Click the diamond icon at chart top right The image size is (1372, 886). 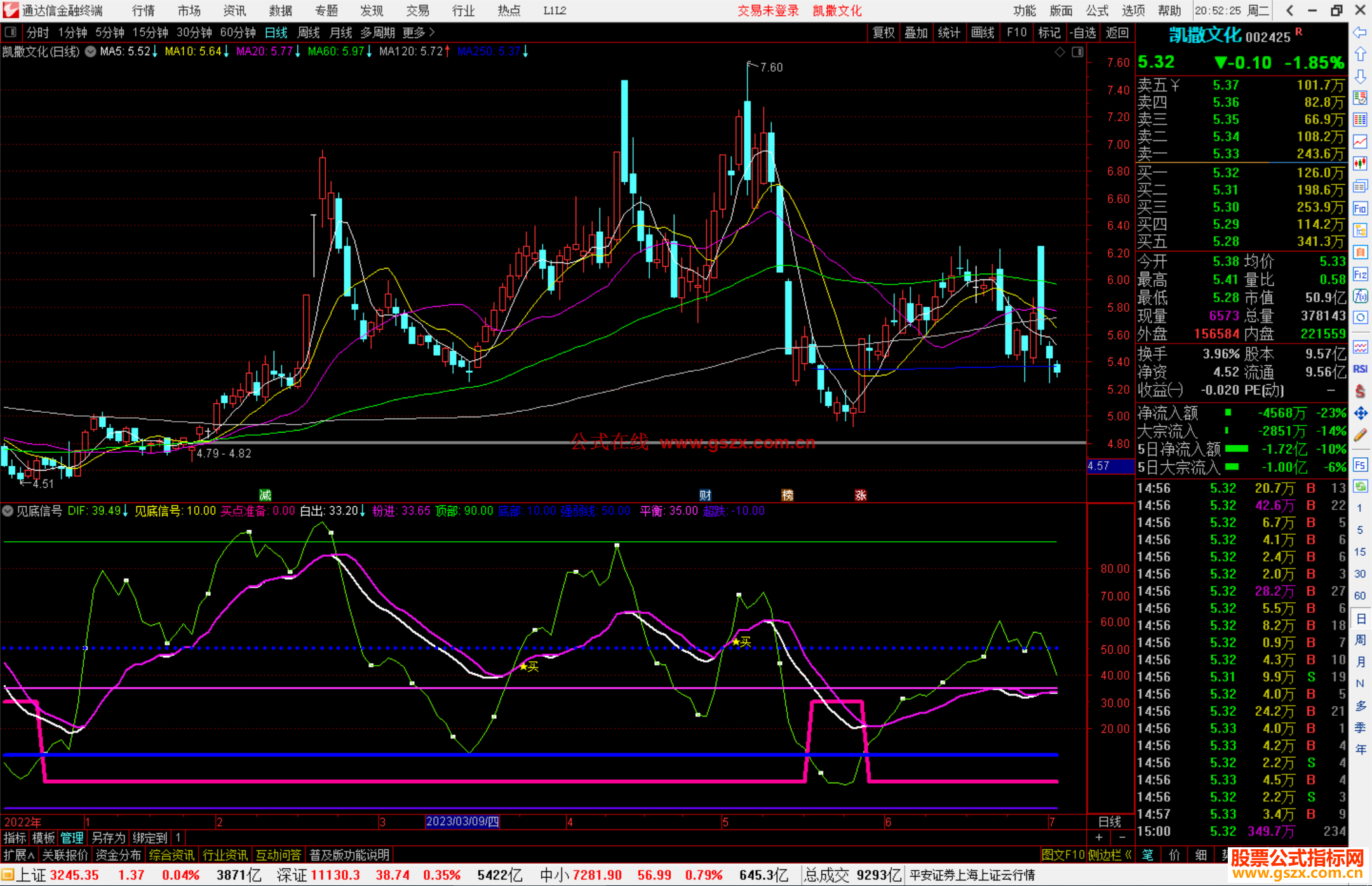click(1059, 52)
